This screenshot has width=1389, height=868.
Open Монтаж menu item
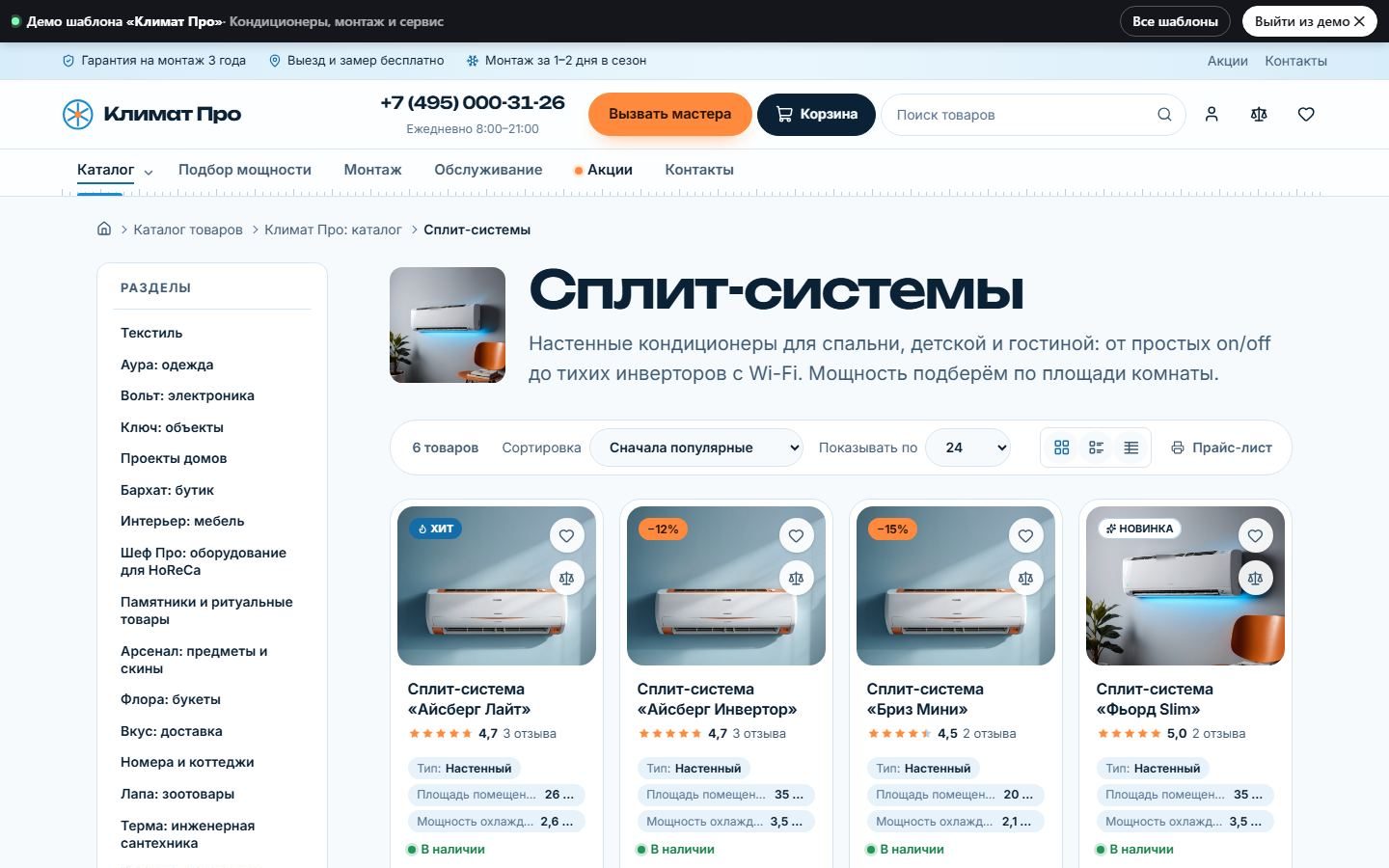coord(372,170)
